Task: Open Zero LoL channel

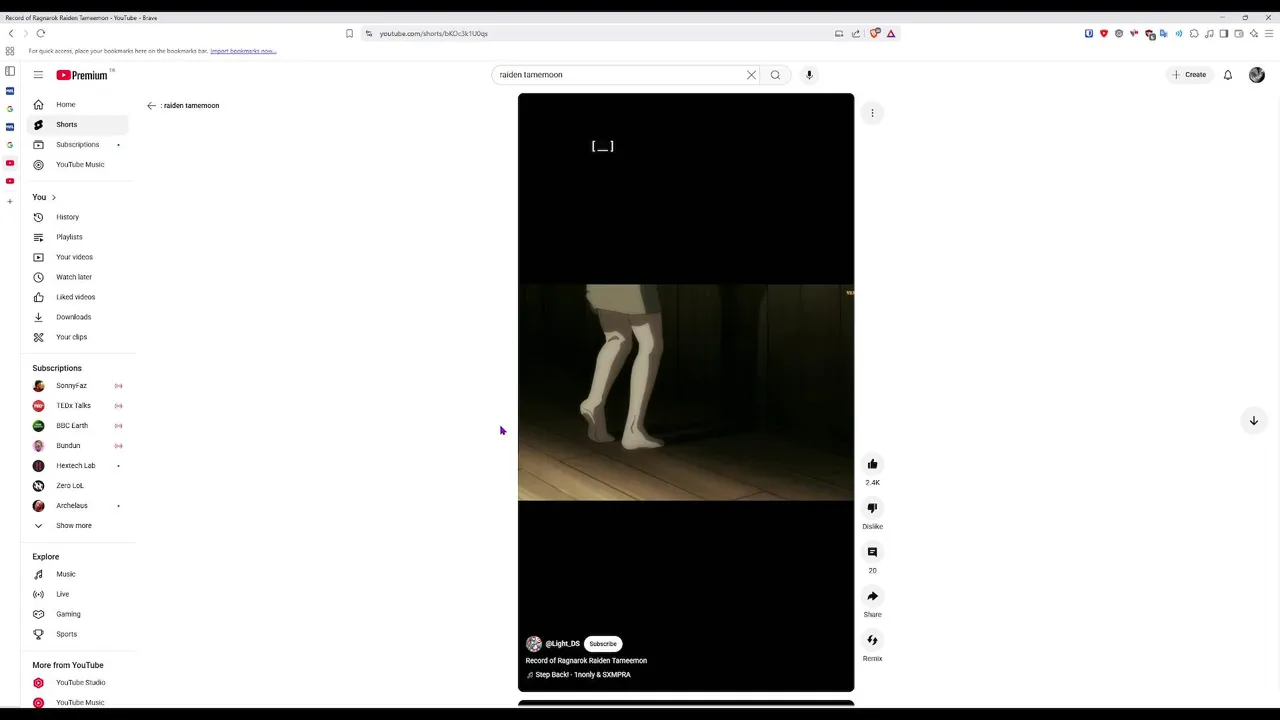Action: point(78,485)
